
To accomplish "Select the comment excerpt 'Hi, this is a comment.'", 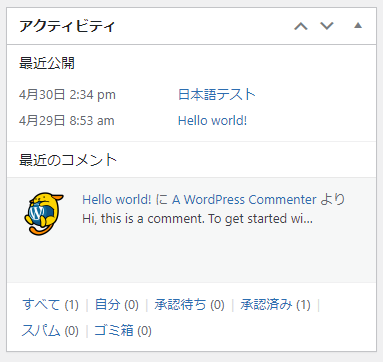I will 144,219.
